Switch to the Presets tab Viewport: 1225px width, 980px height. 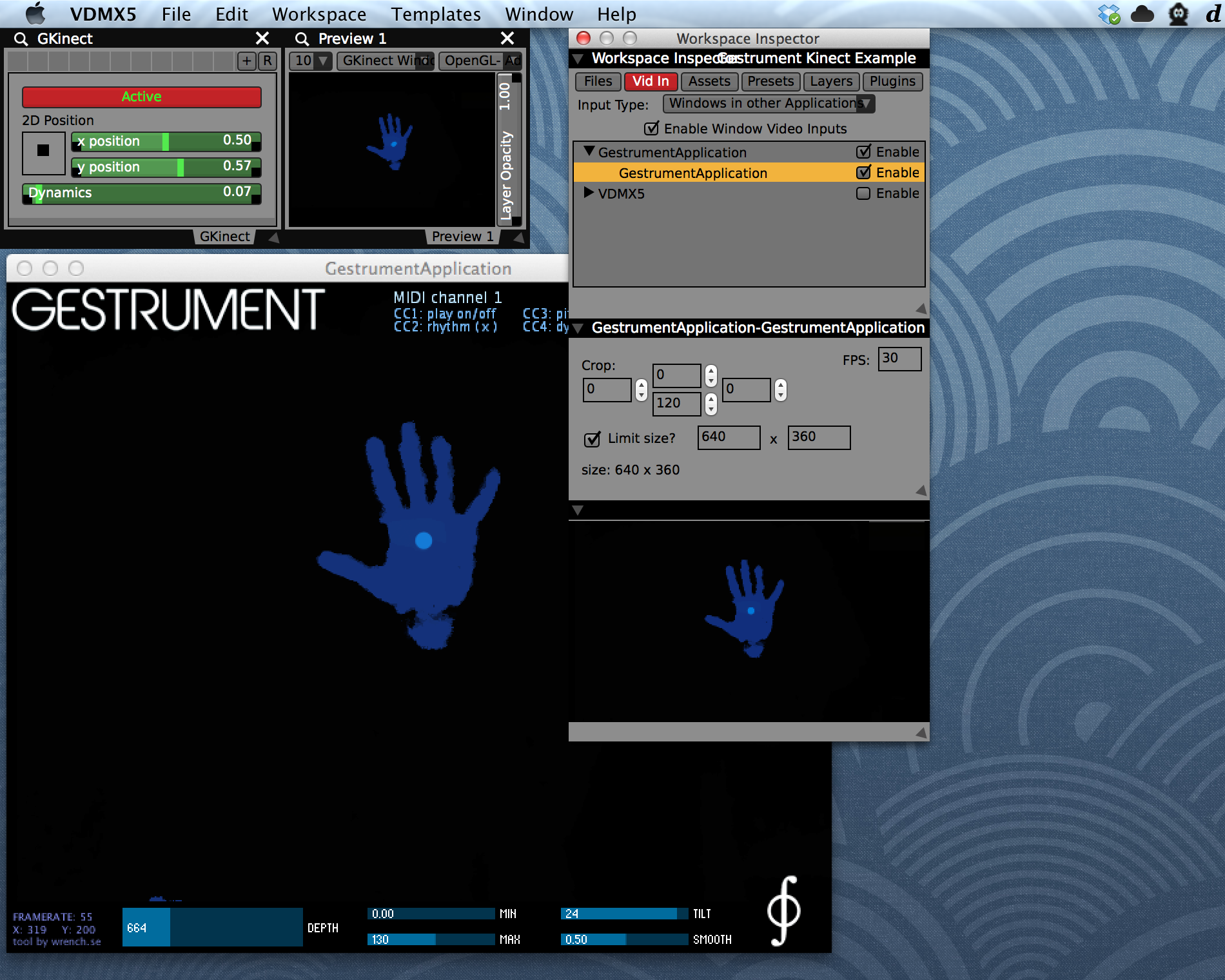click(x=770, y=81)
